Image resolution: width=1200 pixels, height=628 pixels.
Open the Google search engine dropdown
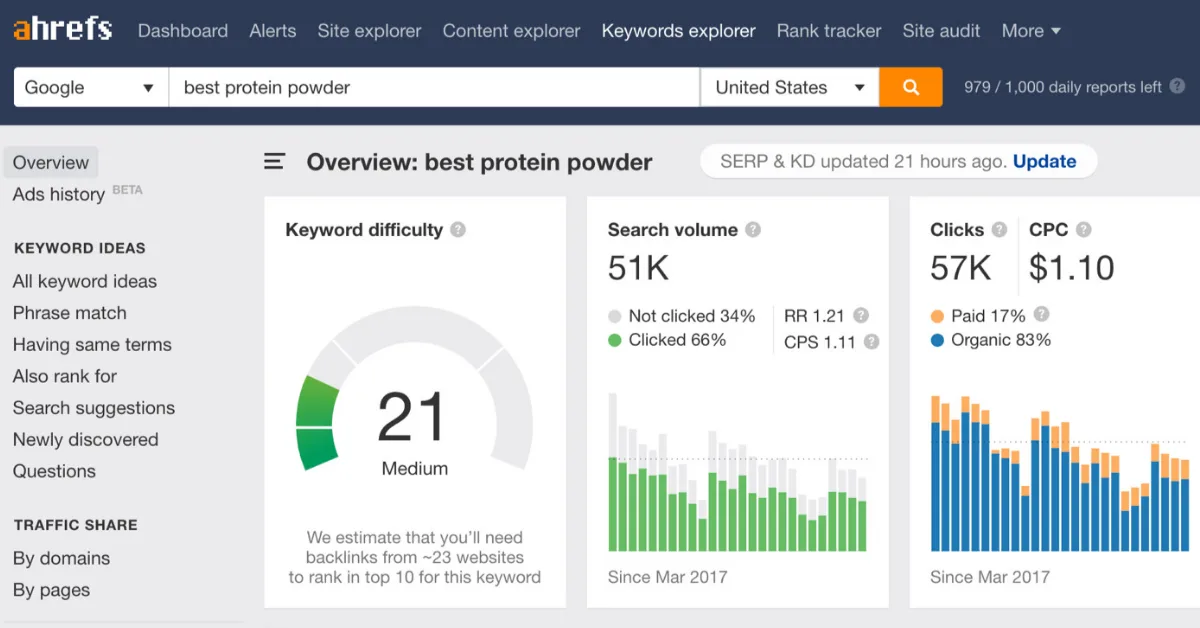90,87
